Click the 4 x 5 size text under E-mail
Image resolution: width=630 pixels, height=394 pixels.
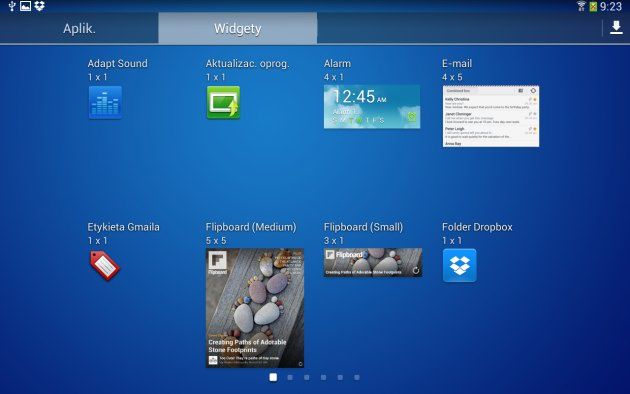point(452,77)
